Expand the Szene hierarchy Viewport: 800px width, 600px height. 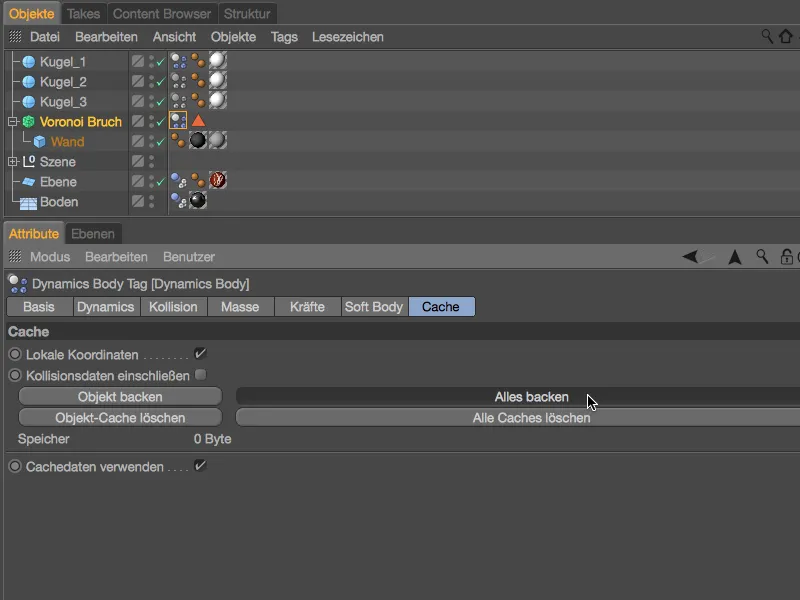click(x=13, y=162)
